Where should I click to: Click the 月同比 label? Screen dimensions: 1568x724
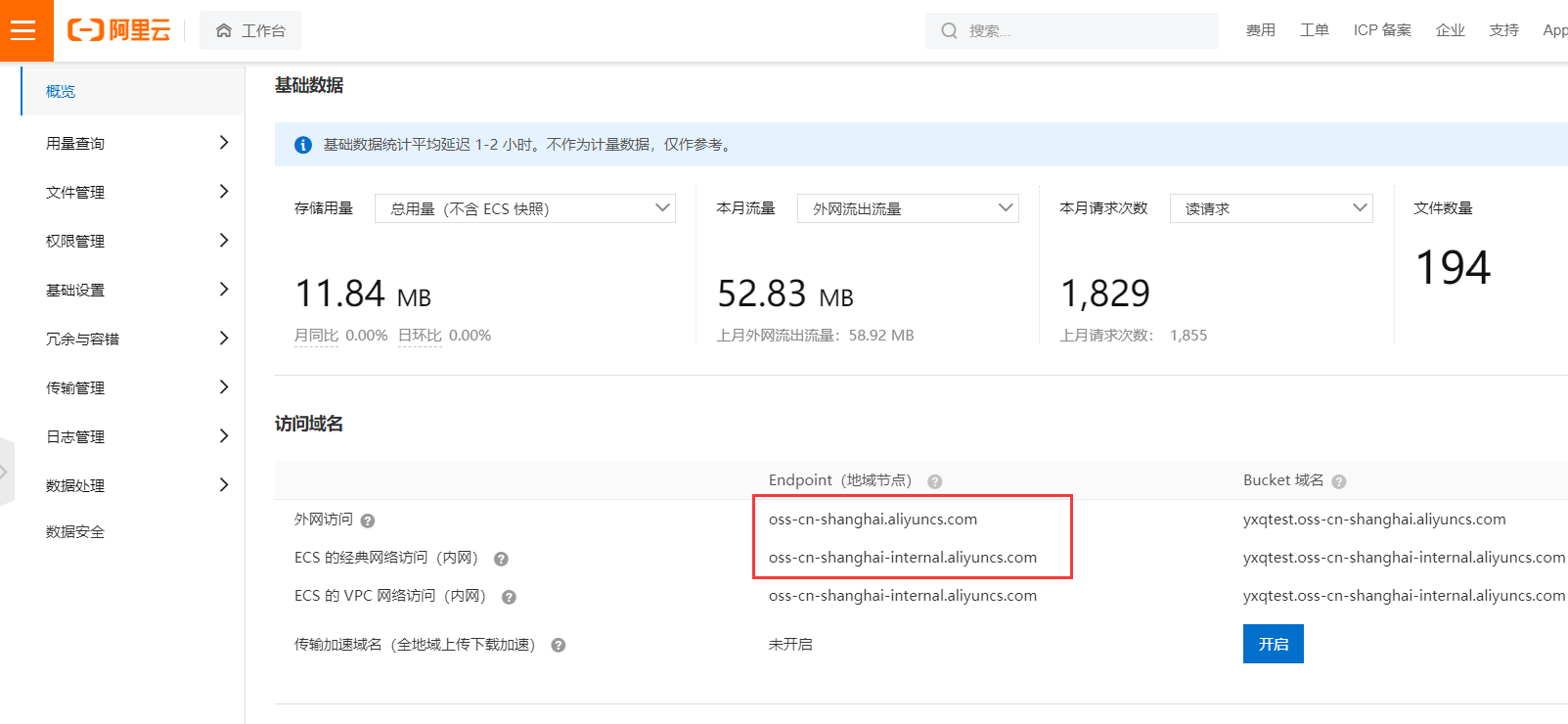click(316, 336)
